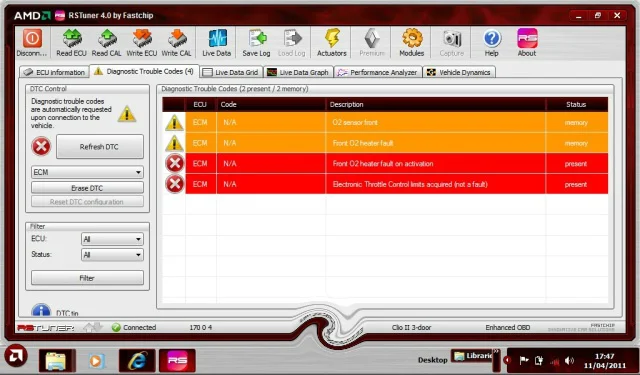This screenshot has width=640, height=375.
Task: Click the Capture camera icon
Action: coord(451,39)
